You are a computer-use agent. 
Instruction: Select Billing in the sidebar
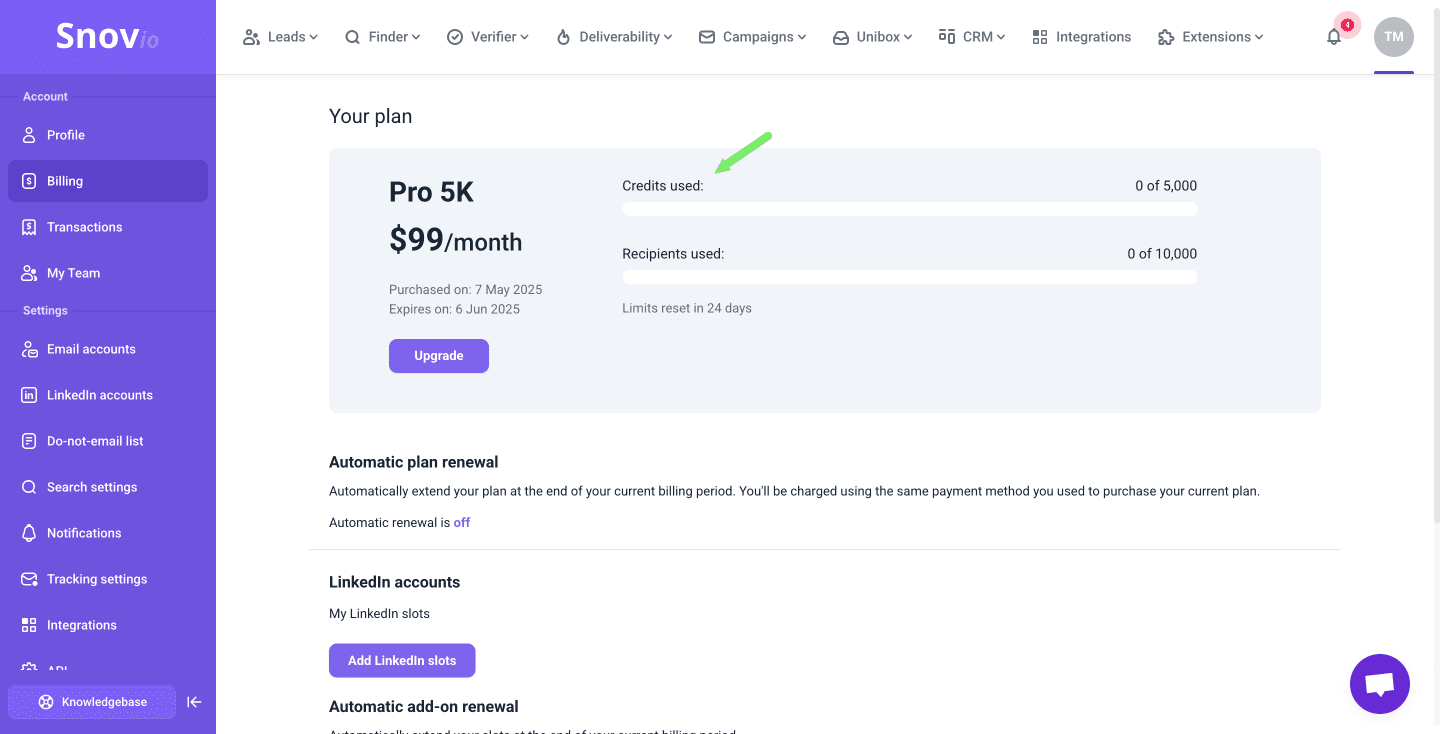(65, 181)
